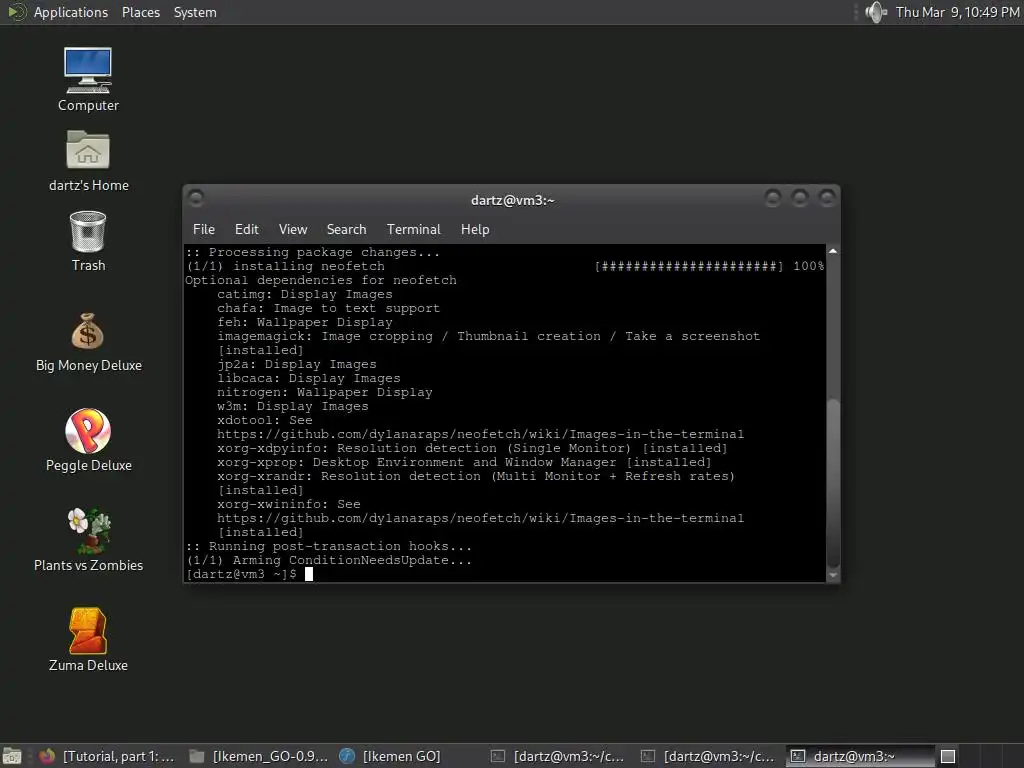Click the 'installing neofetch' text line
Screen dimensions: 1024x768
[285, 266]
